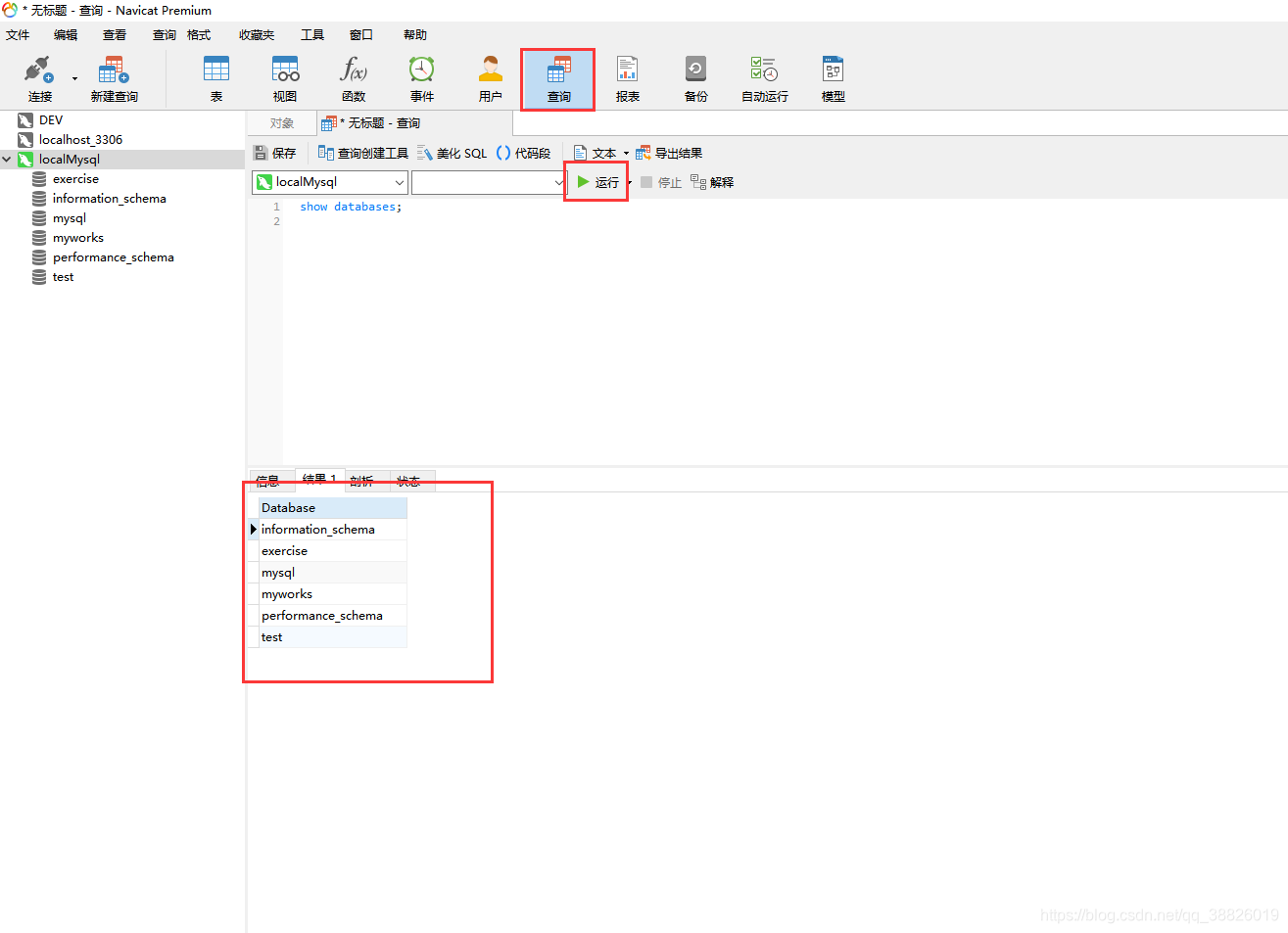
Task: Select the DEV connection in tree
Action: pos(51,120)
